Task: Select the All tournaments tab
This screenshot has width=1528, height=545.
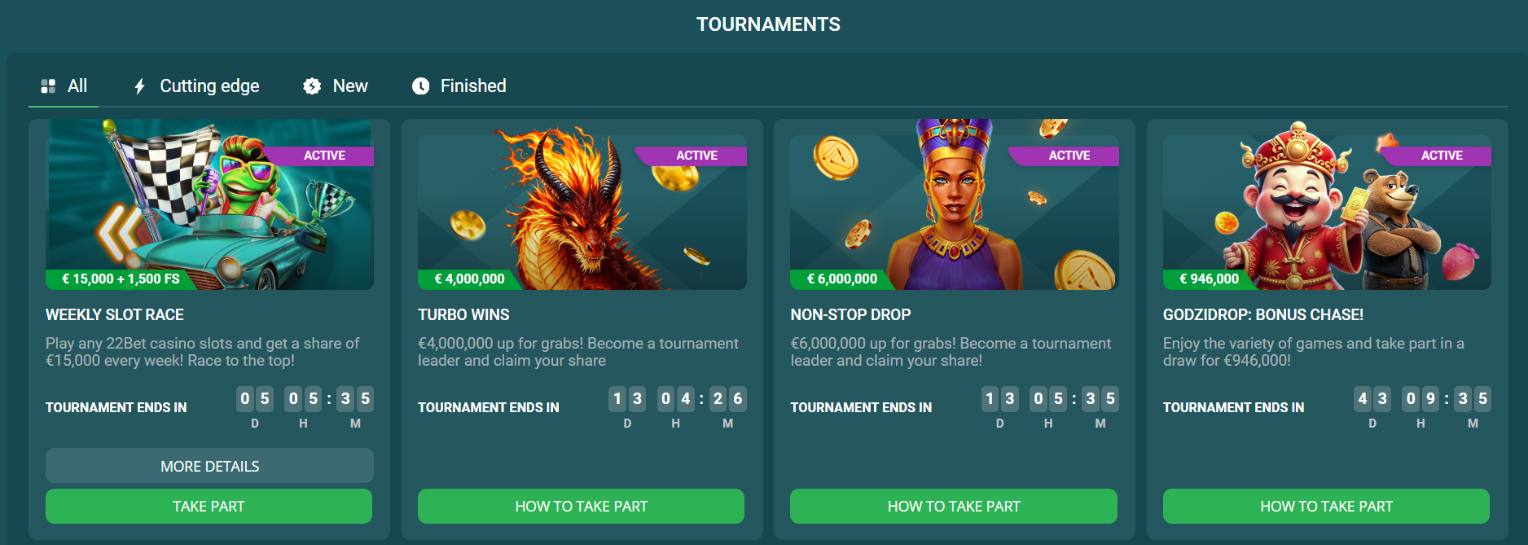Action: click(x=64, y=86)
